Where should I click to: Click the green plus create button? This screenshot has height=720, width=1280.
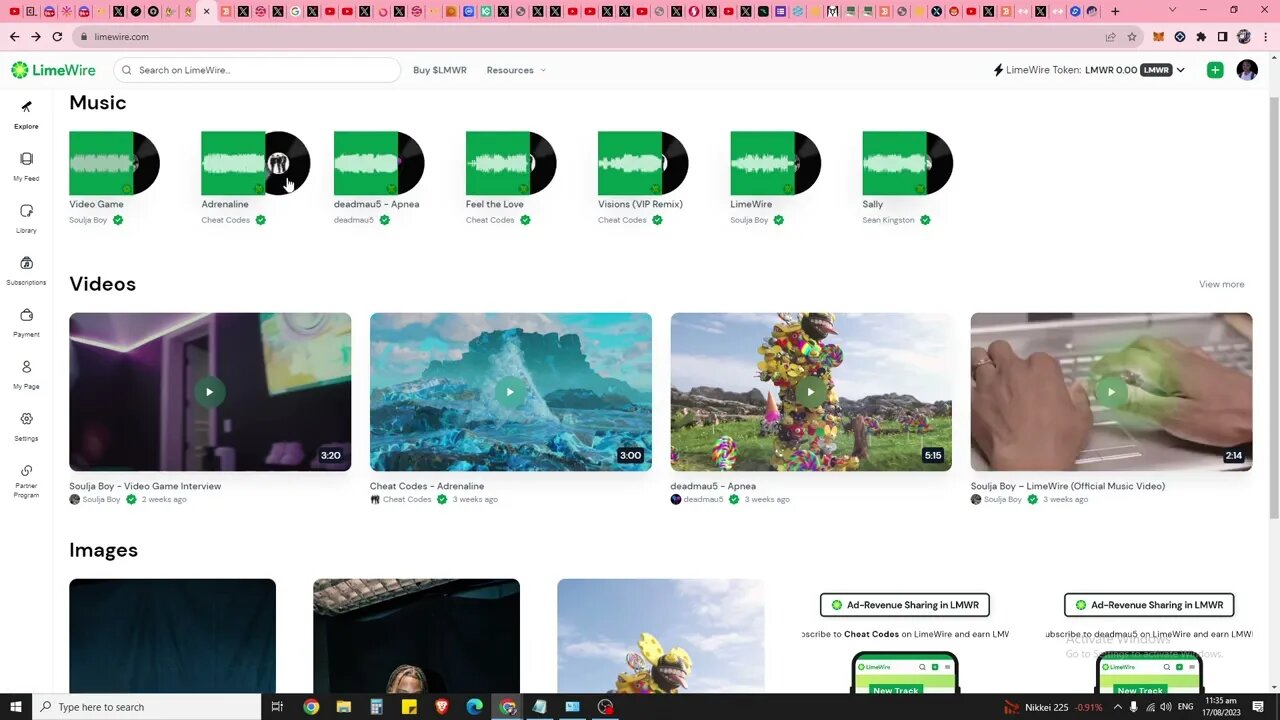[x=1215, y=70]
